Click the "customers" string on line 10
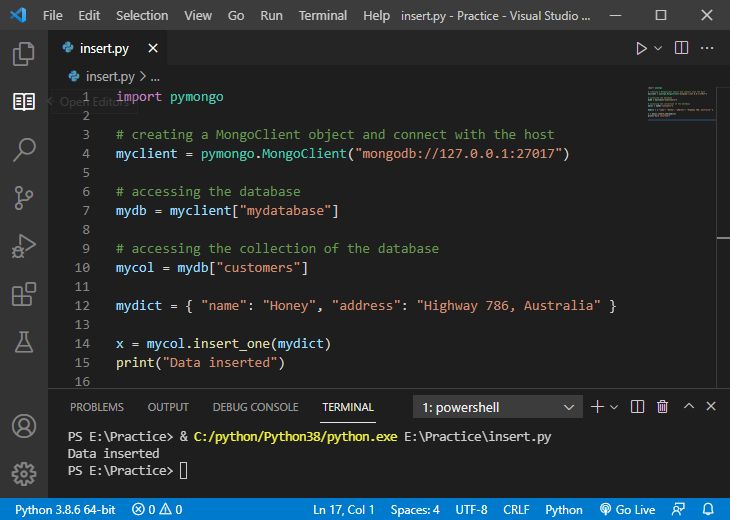Screen dimensions: 730x520 [259, 268]
